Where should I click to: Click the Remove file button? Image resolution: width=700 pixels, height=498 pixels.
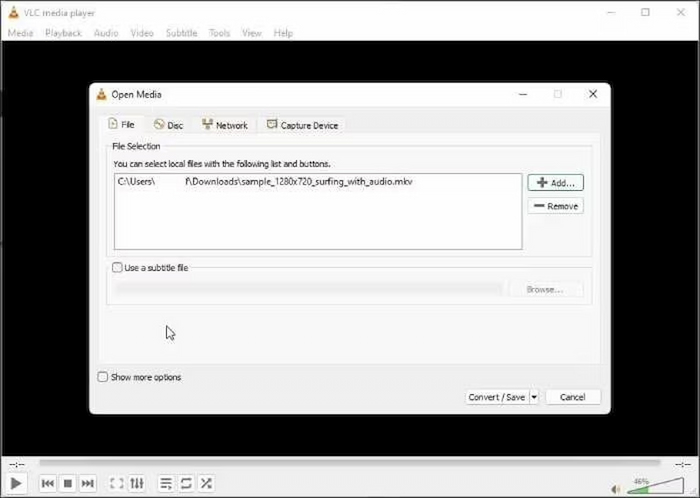pos(555,206)
